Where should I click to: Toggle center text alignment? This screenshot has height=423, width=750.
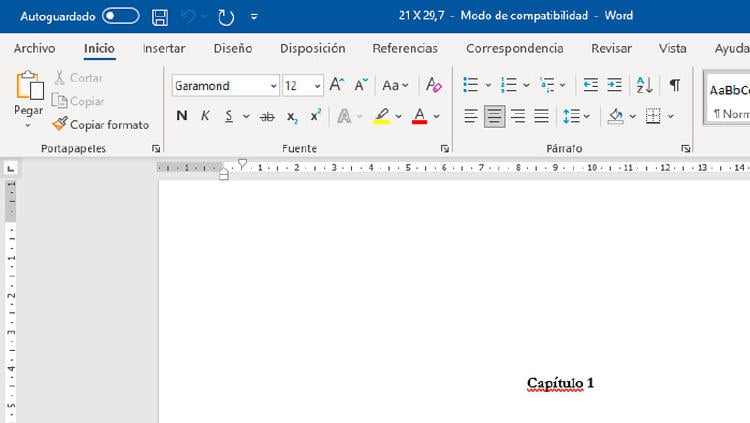(494, 117)
